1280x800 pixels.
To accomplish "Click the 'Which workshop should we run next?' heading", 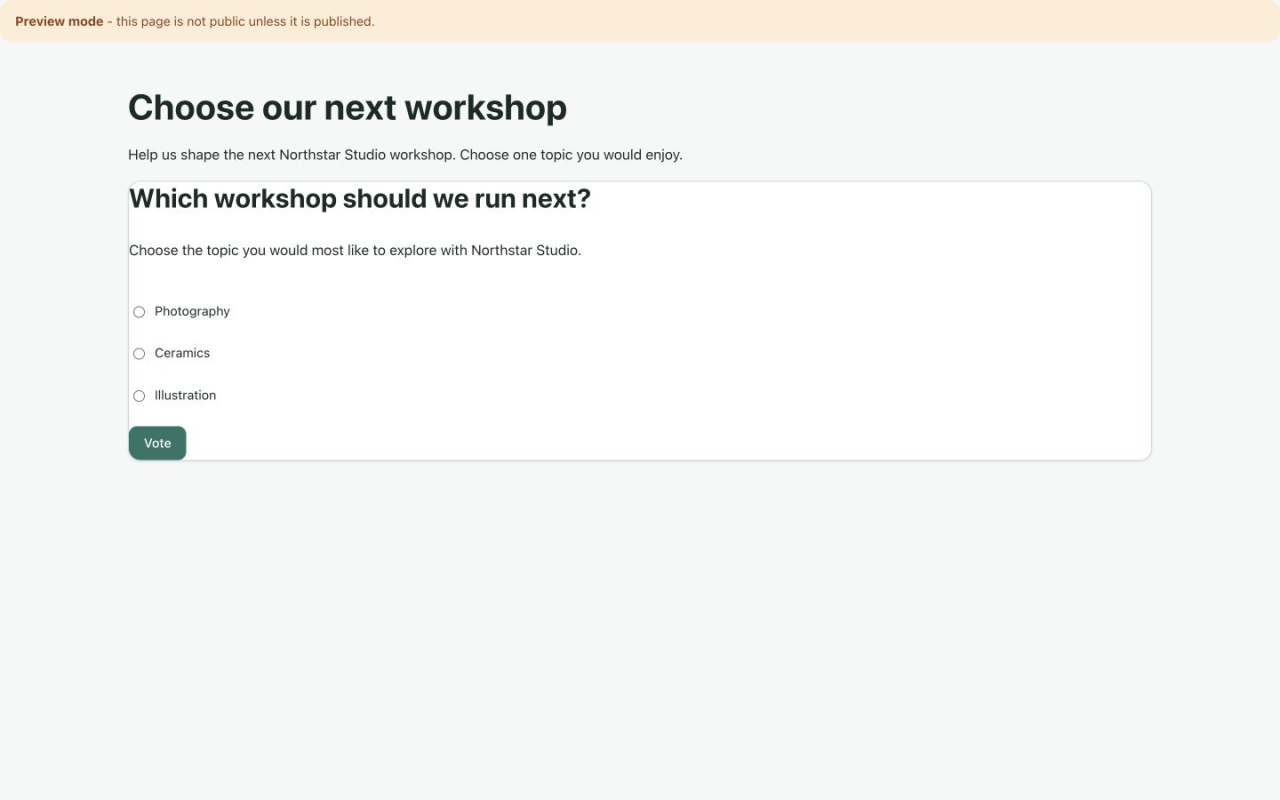I will coord(360,198).
